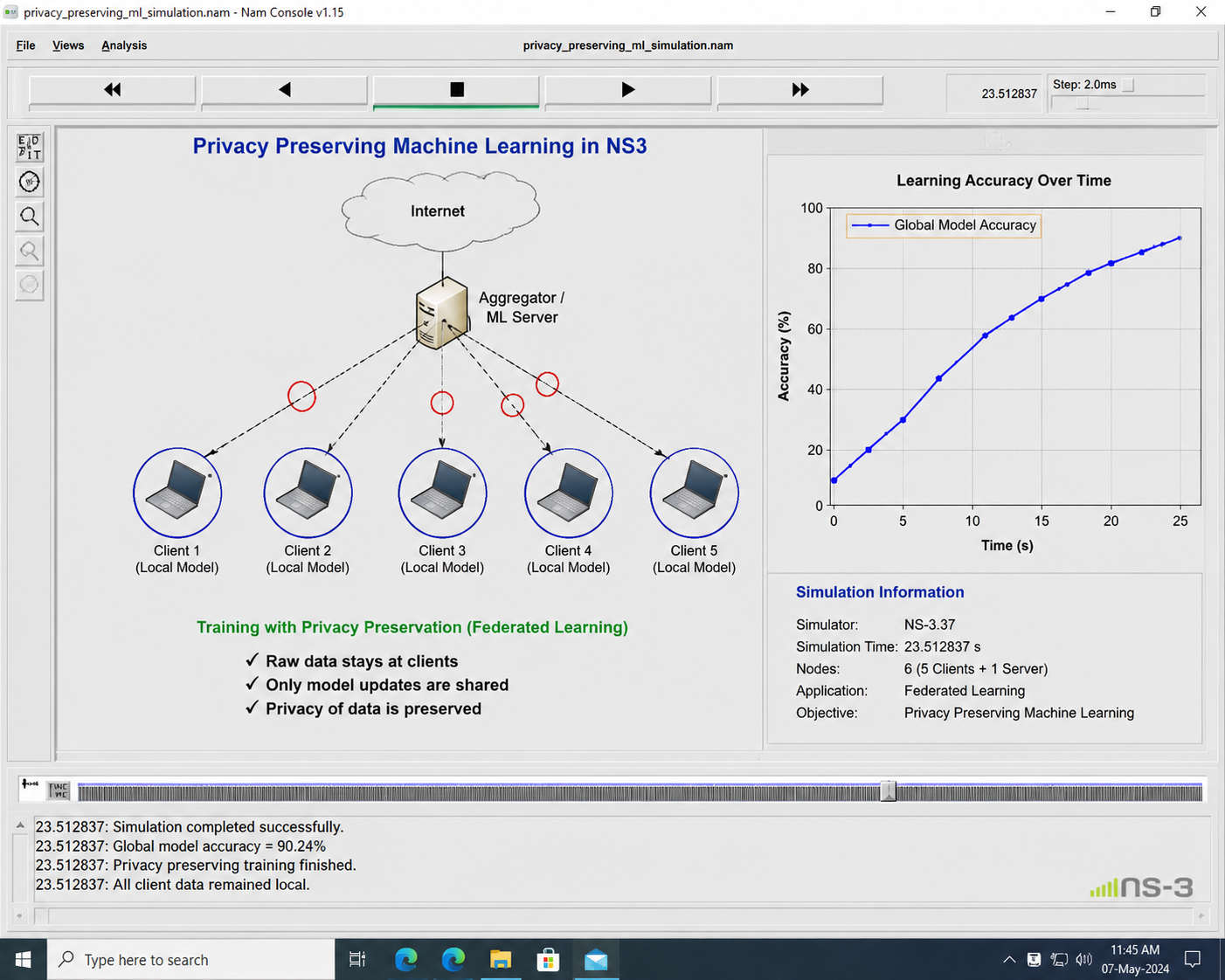The height and width of the screenshot is (980, 1225).
Task: Click the 'All client data remained local' log line
Action: (x=173, y=885)
